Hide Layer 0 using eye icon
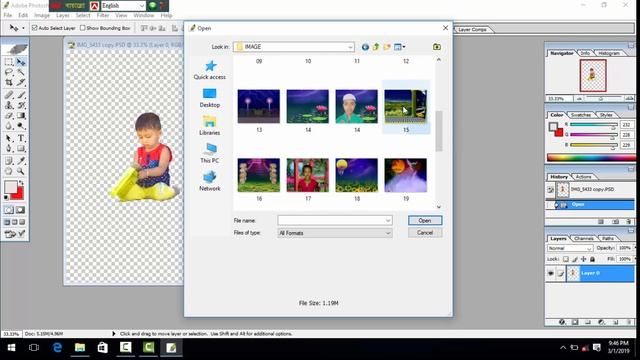Image resolution: width=640 pixels, height=360 pixels. click(551, 273)
